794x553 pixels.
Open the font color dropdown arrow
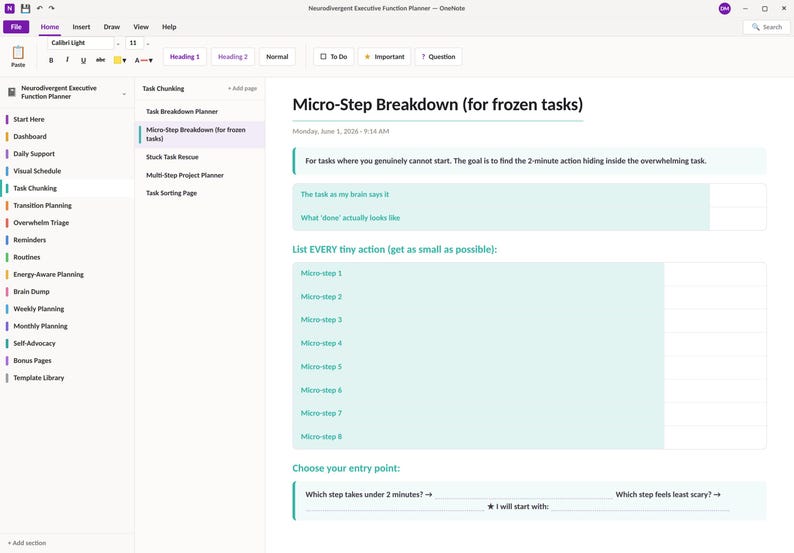(x=151, y=61)
